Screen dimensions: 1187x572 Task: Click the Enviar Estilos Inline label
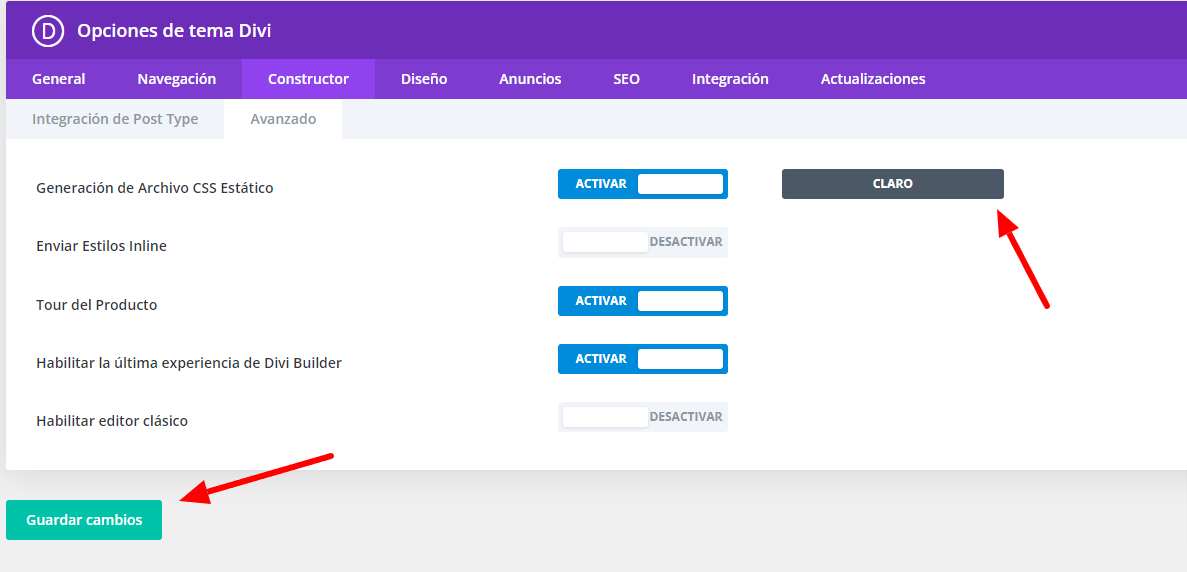pyautogui.click(x=101, y=246)
